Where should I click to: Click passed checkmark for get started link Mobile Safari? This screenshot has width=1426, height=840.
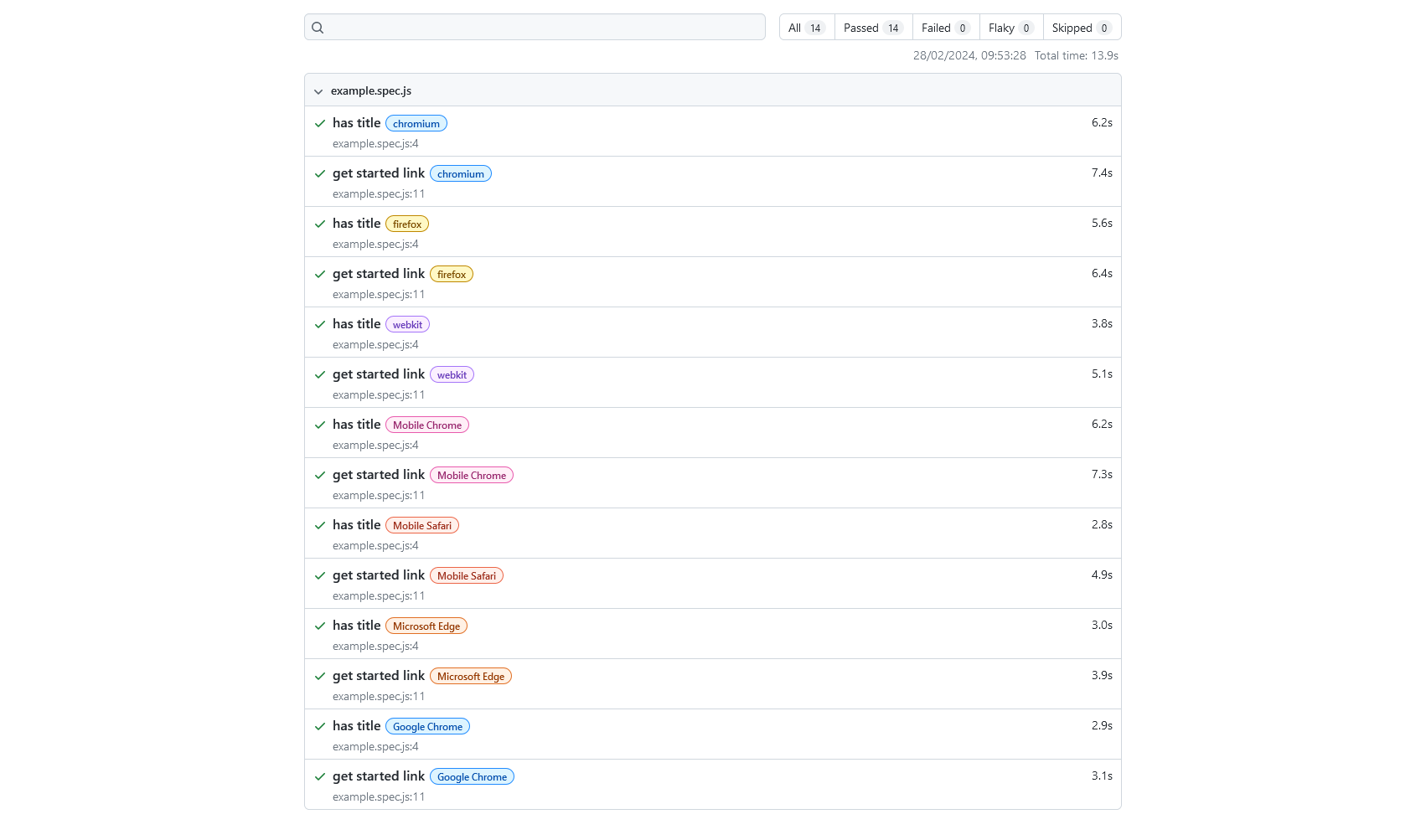pos(320,575)
